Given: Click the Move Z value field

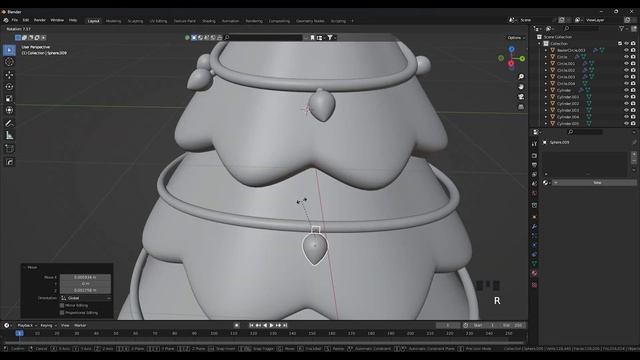Looking at the screenshot, I should pyautogui.click(x=85, y=290).
